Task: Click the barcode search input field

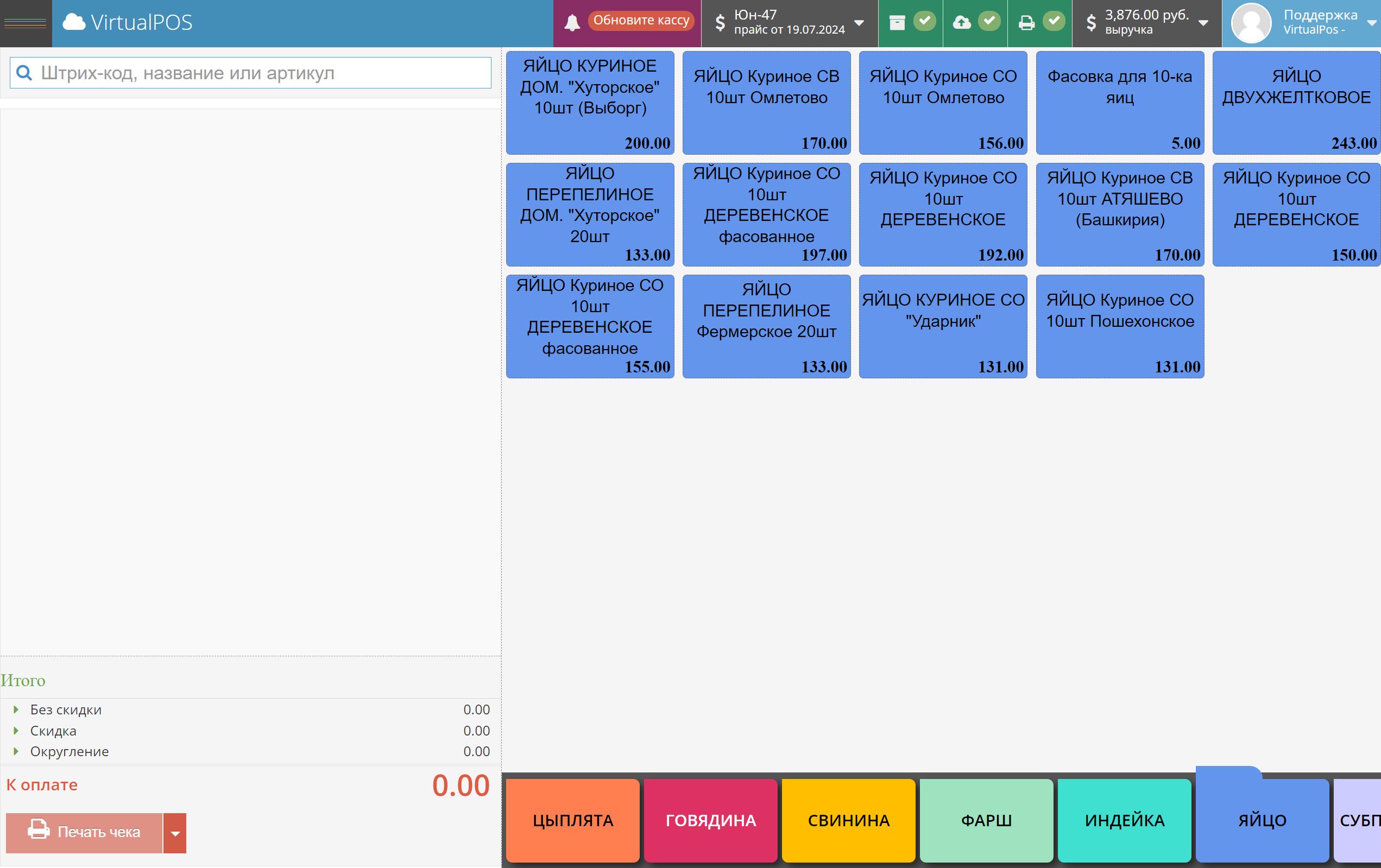Action: 253,73
